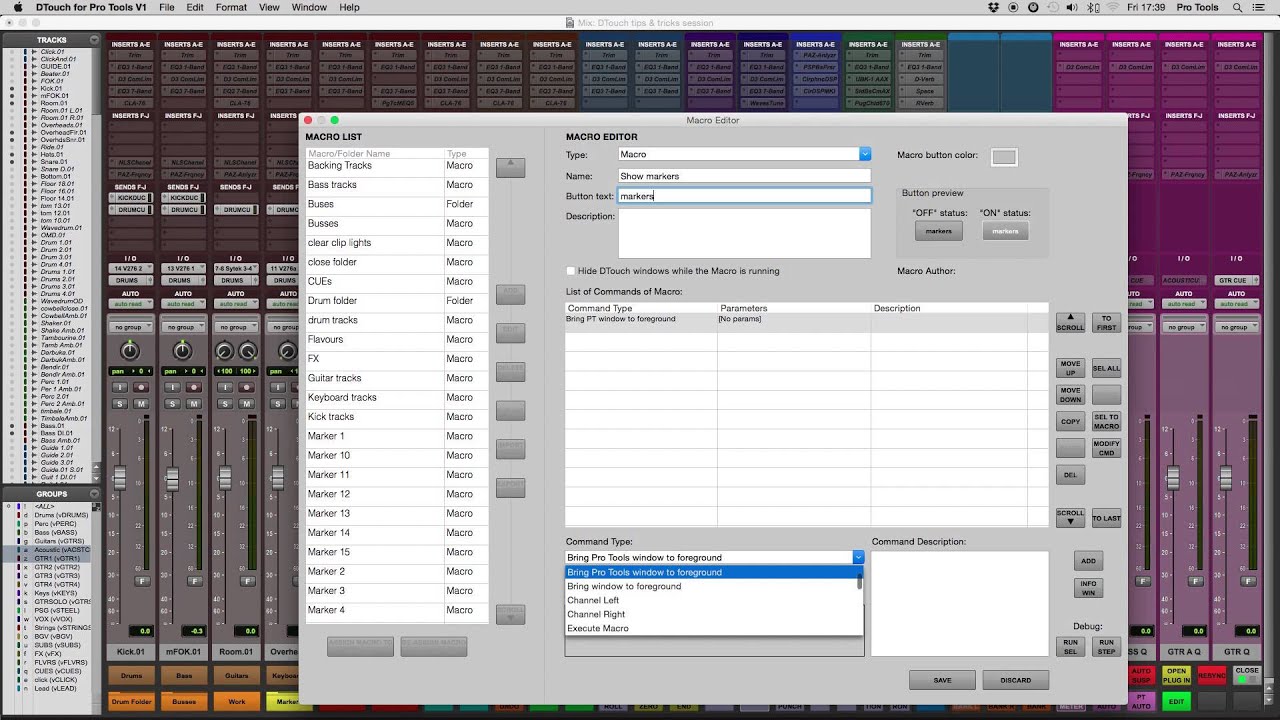Viewport: 1280px width, 720px height.
Task: Open the Format menu
Action: pyautogui.click(x=231, y=7)
